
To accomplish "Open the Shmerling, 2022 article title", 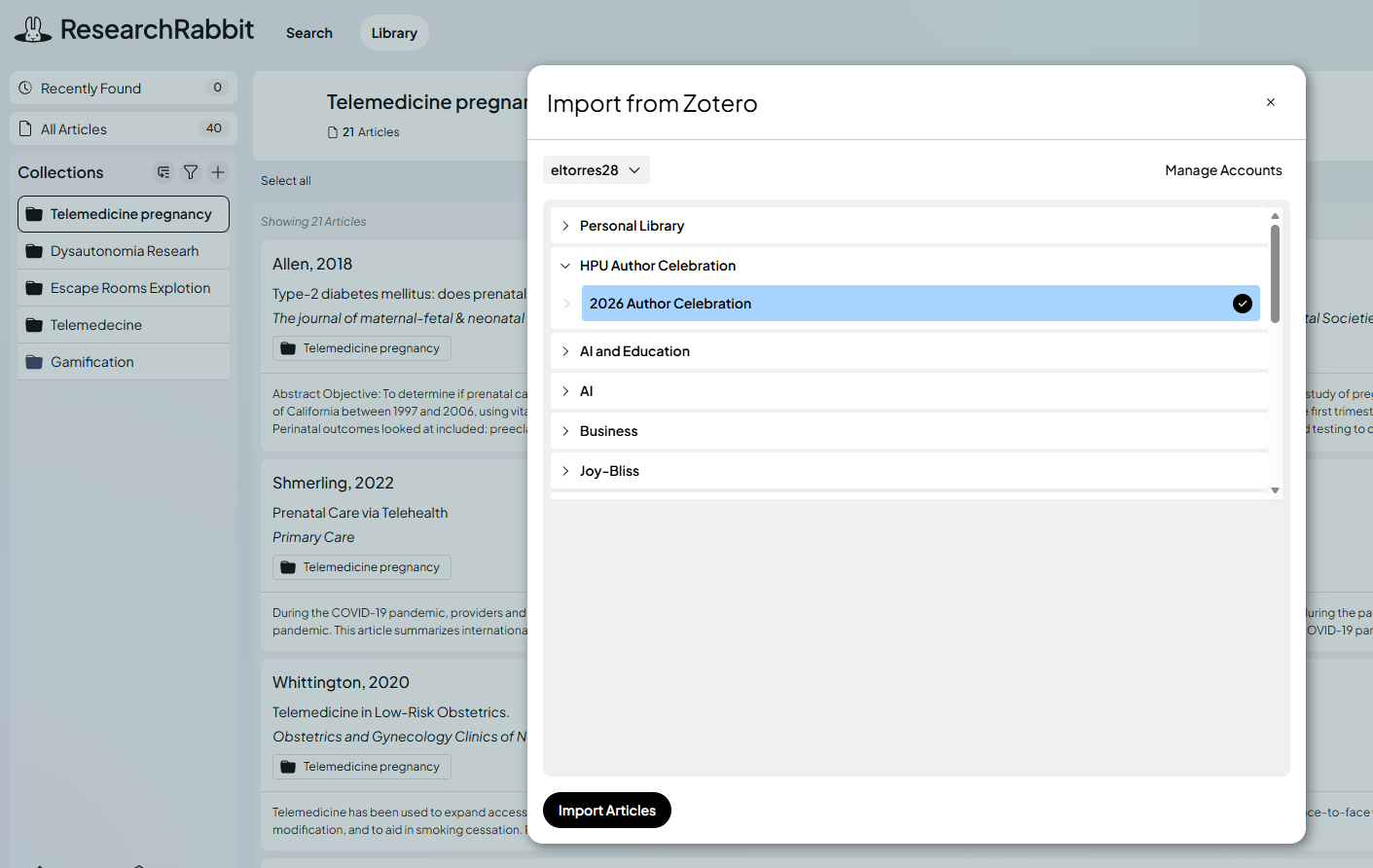I will tap(333, 483).
